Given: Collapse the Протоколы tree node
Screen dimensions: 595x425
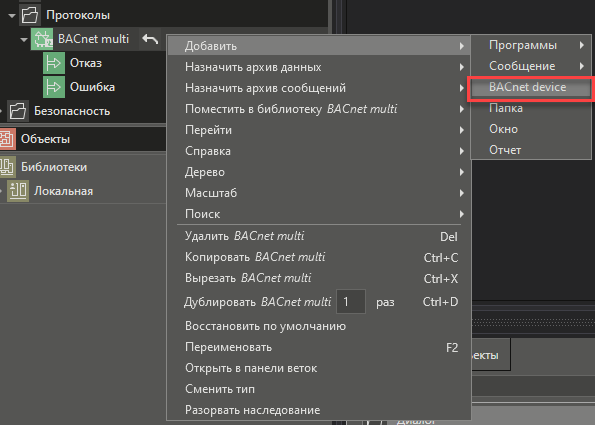Looking at the screenshot, I should pos(12,16).
